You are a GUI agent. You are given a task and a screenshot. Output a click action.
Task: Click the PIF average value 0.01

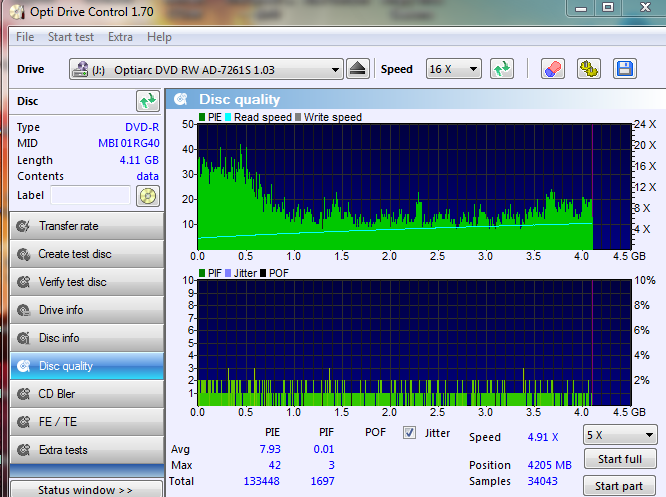coord(324,449)
